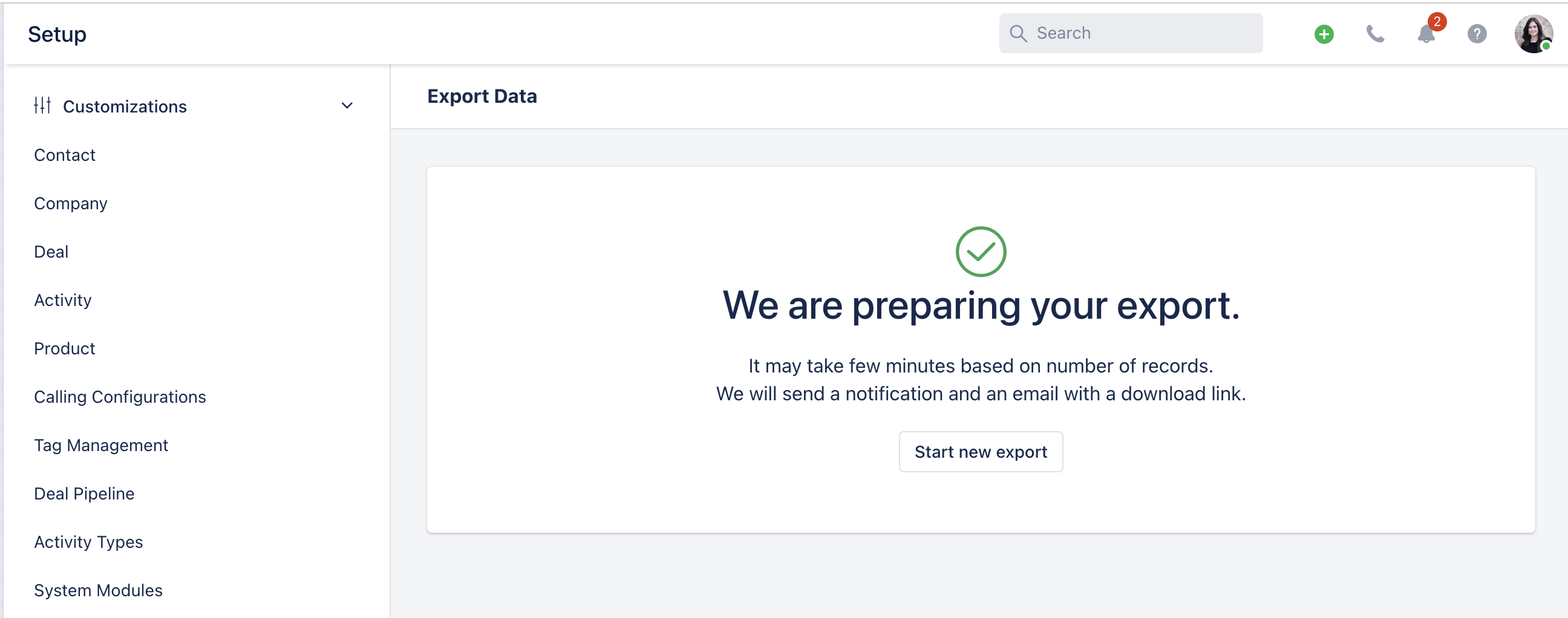The image size is (1568, 618).
Task: Select Tag Management in sidebar
Action: tap(101, 445)
